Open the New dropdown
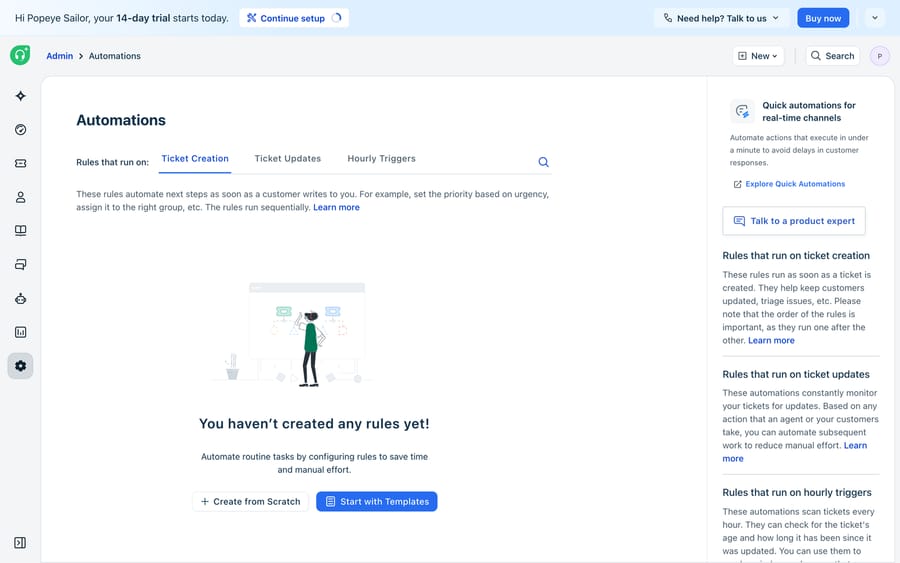900x563 pixels. (x=758, y=56)
